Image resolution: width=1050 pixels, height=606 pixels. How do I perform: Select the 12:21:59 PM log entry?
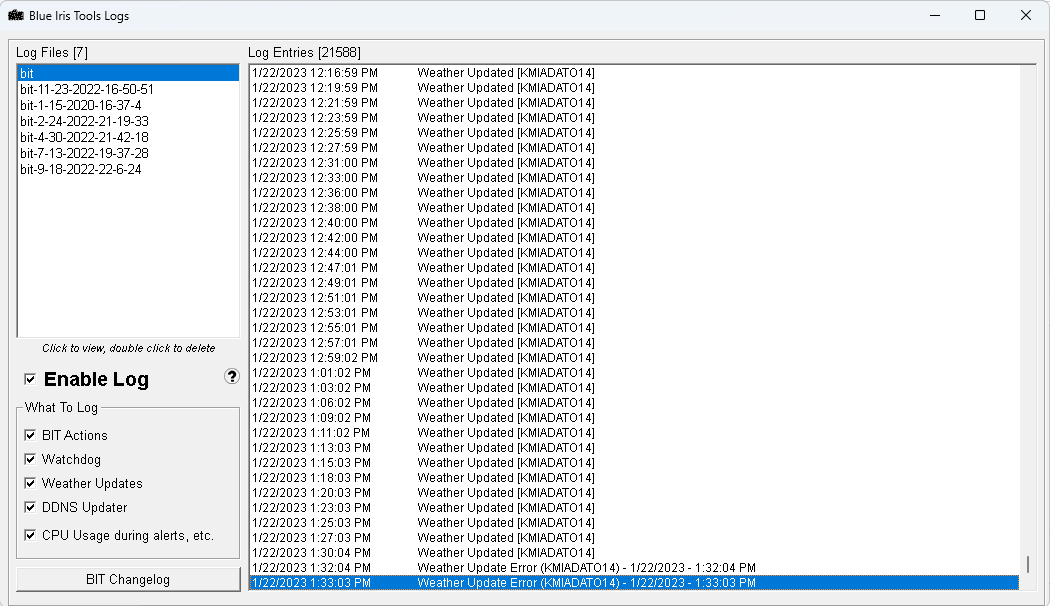[634, 102]
